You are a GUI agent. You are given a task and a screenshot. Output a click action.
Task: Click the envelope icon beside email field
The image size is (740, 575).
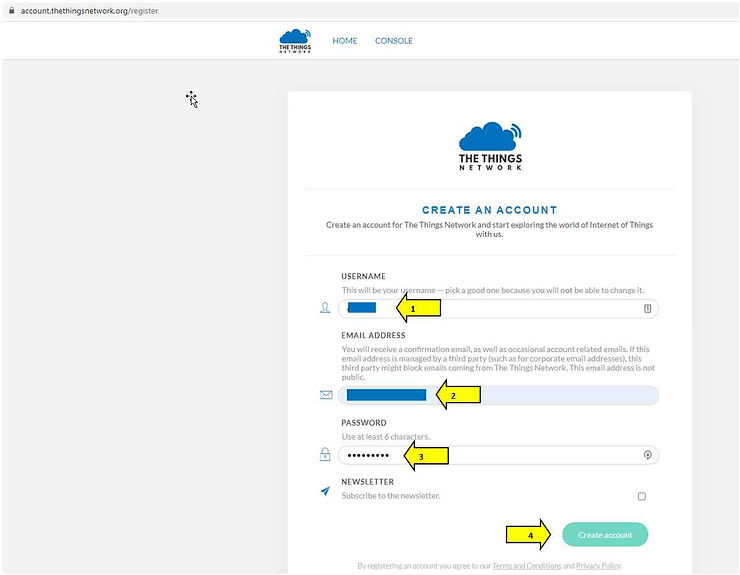pyautogui.click(x=326, y=395)
